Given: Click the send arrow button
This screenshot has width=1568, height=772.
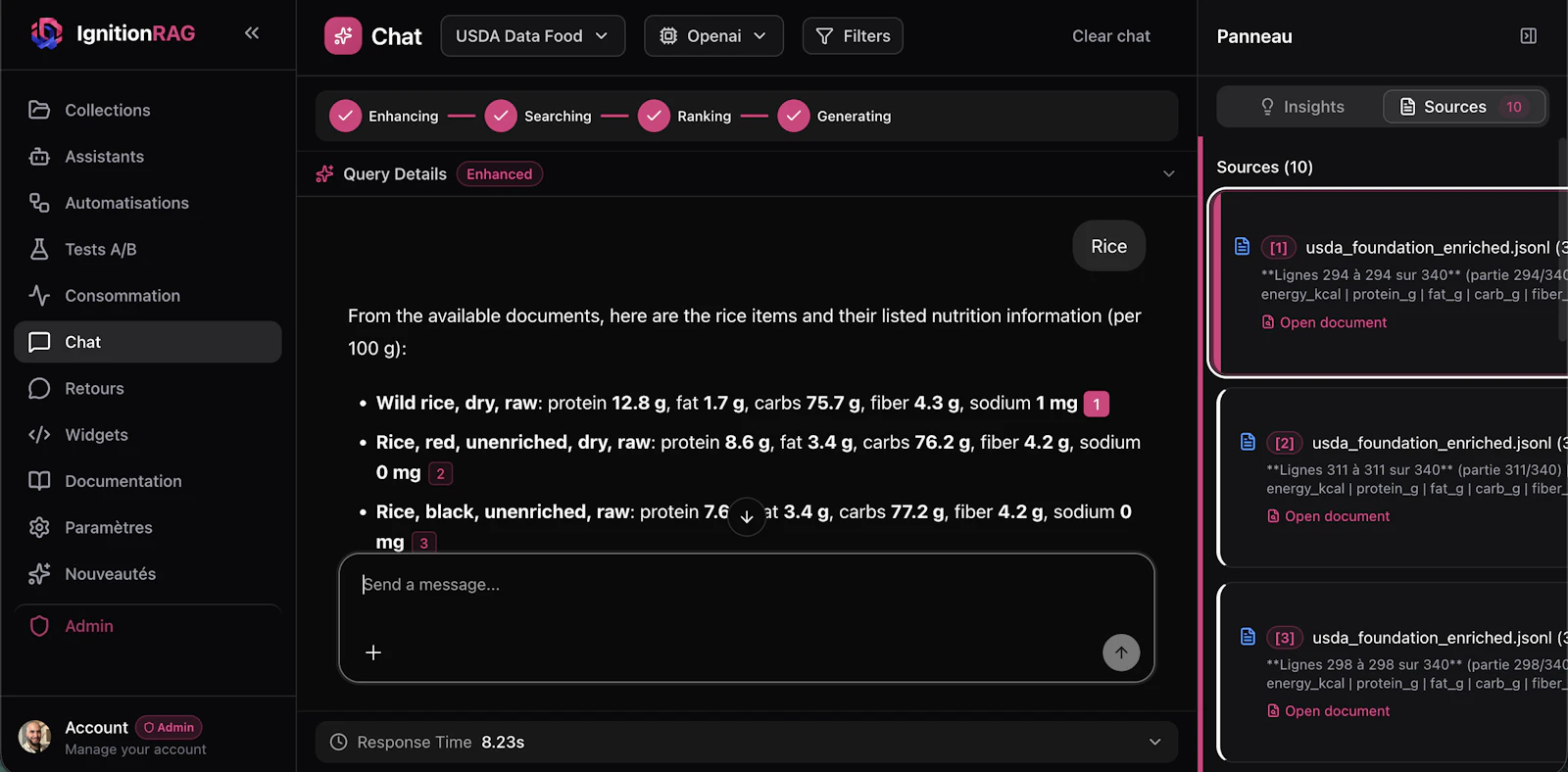Looking at the screenshot, I should pyautogui.click(x=1121, y=652).
